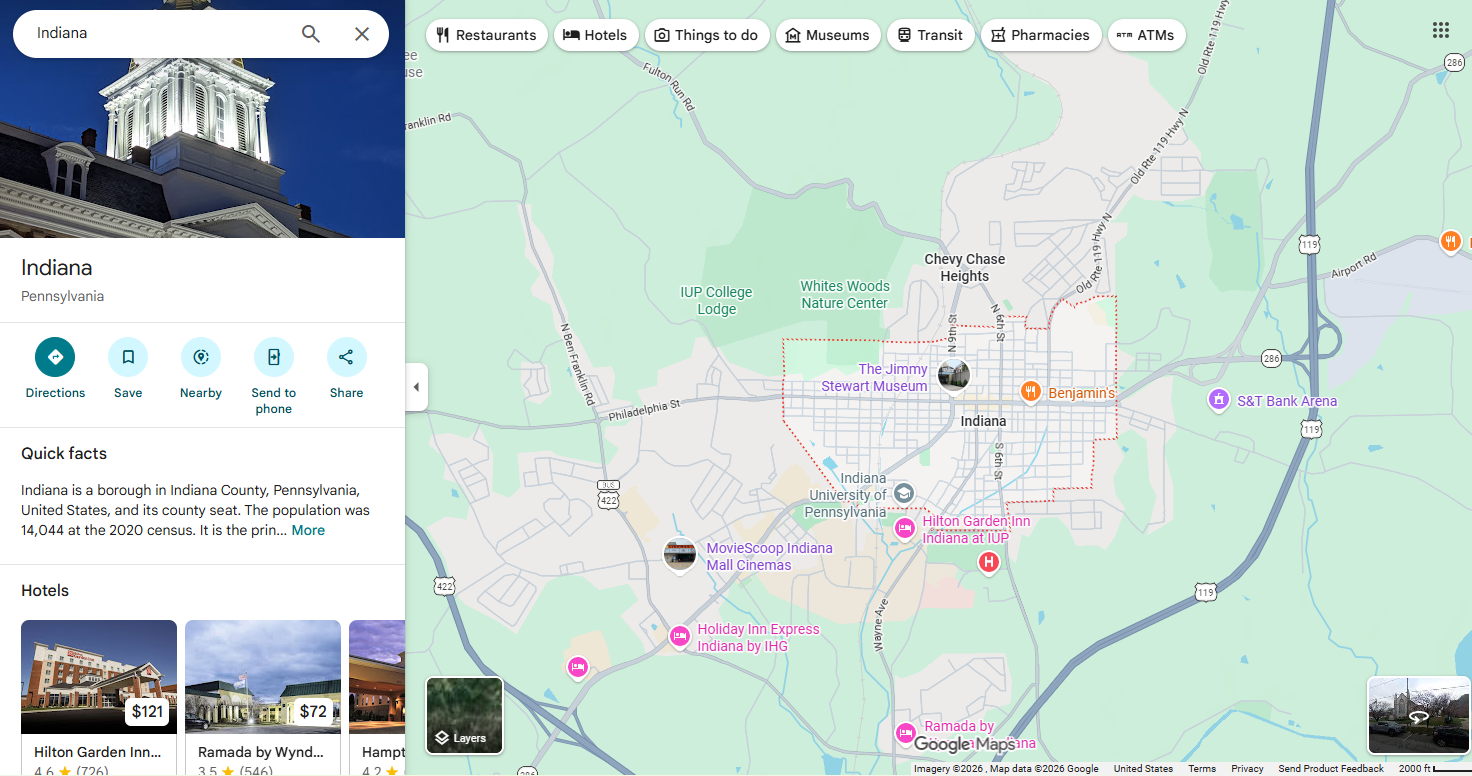Click the Indiana University of Pennsylvania pin
The height and width of the screenshot is (776, 1472).
click(904, 493)
